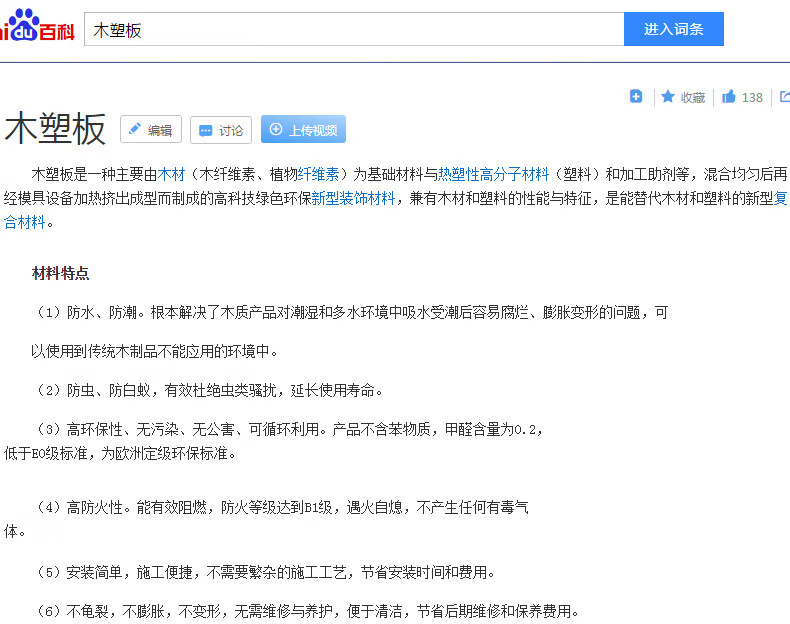Open the 纤维素 link

point(318,174)
